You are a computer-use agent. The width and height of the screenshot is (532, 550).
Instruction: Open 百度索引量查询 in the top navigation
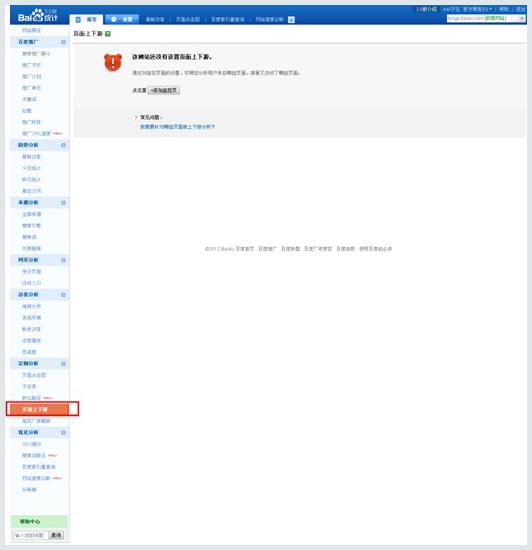coord(227,19)
